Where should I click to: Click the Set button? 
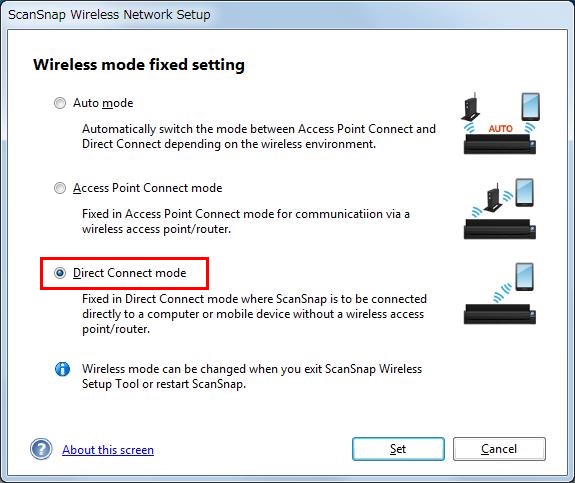[398, 449]
